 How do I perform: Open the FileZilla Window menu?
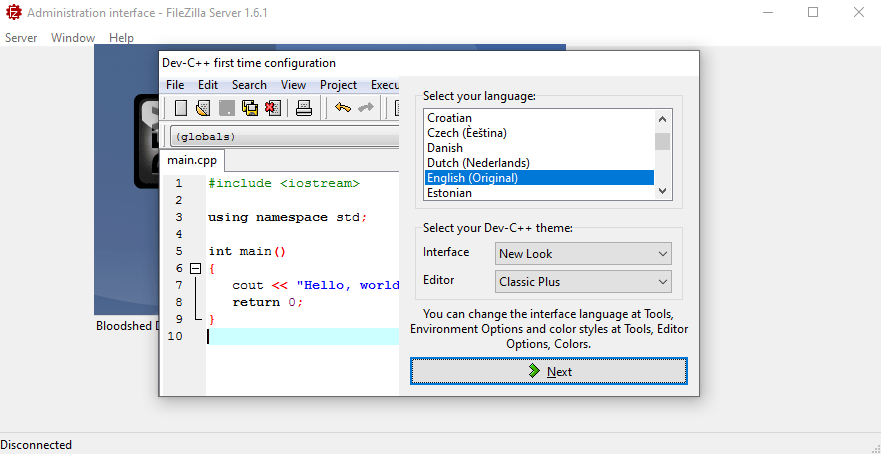[x=72, y=38]
